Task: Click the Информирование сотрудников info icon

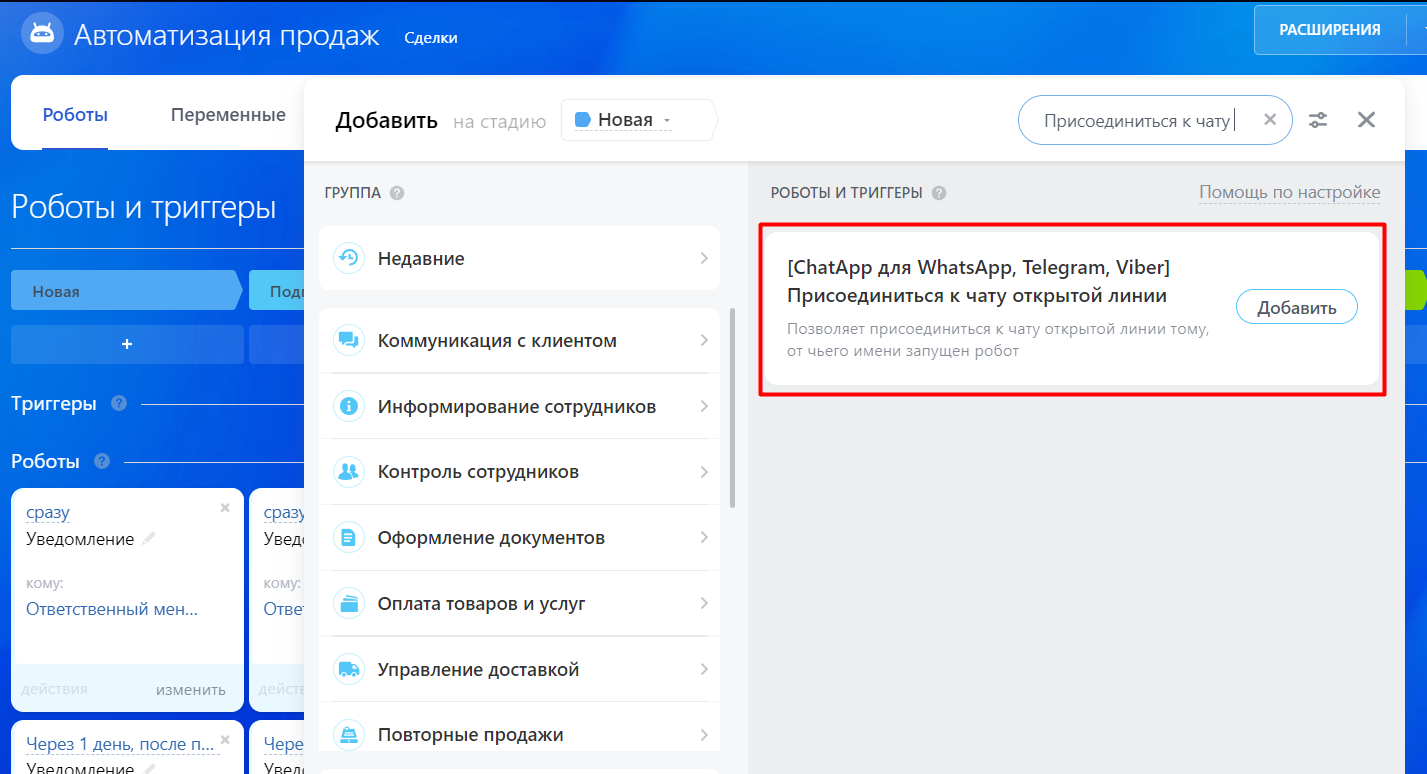Action: tap(349, 407)
